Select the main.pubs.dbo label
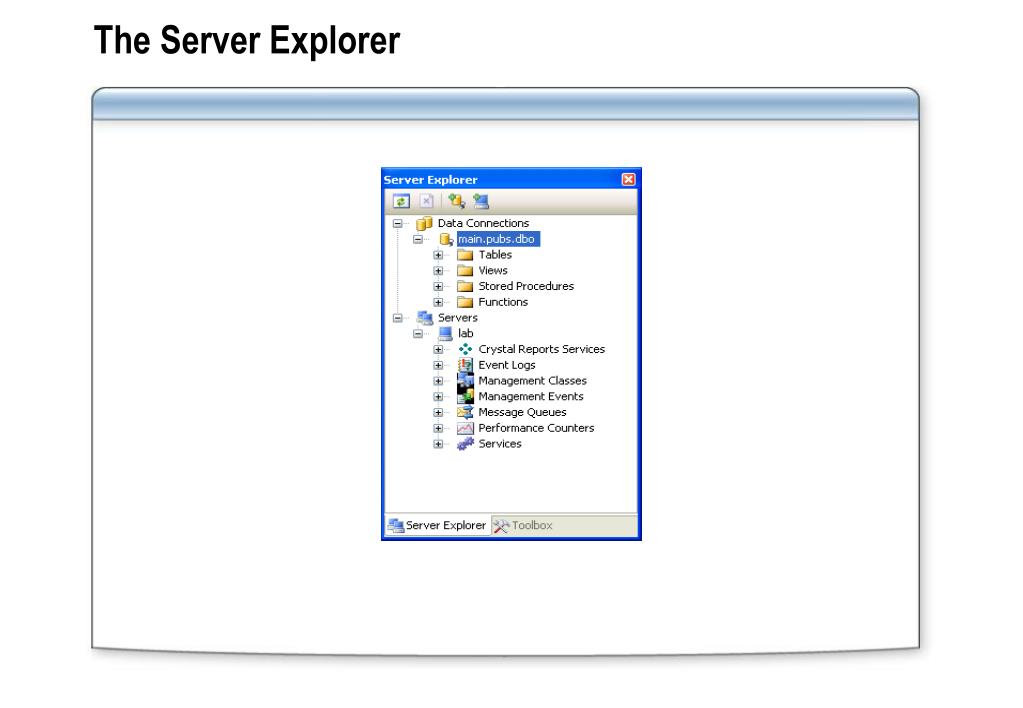 [497, 239]
